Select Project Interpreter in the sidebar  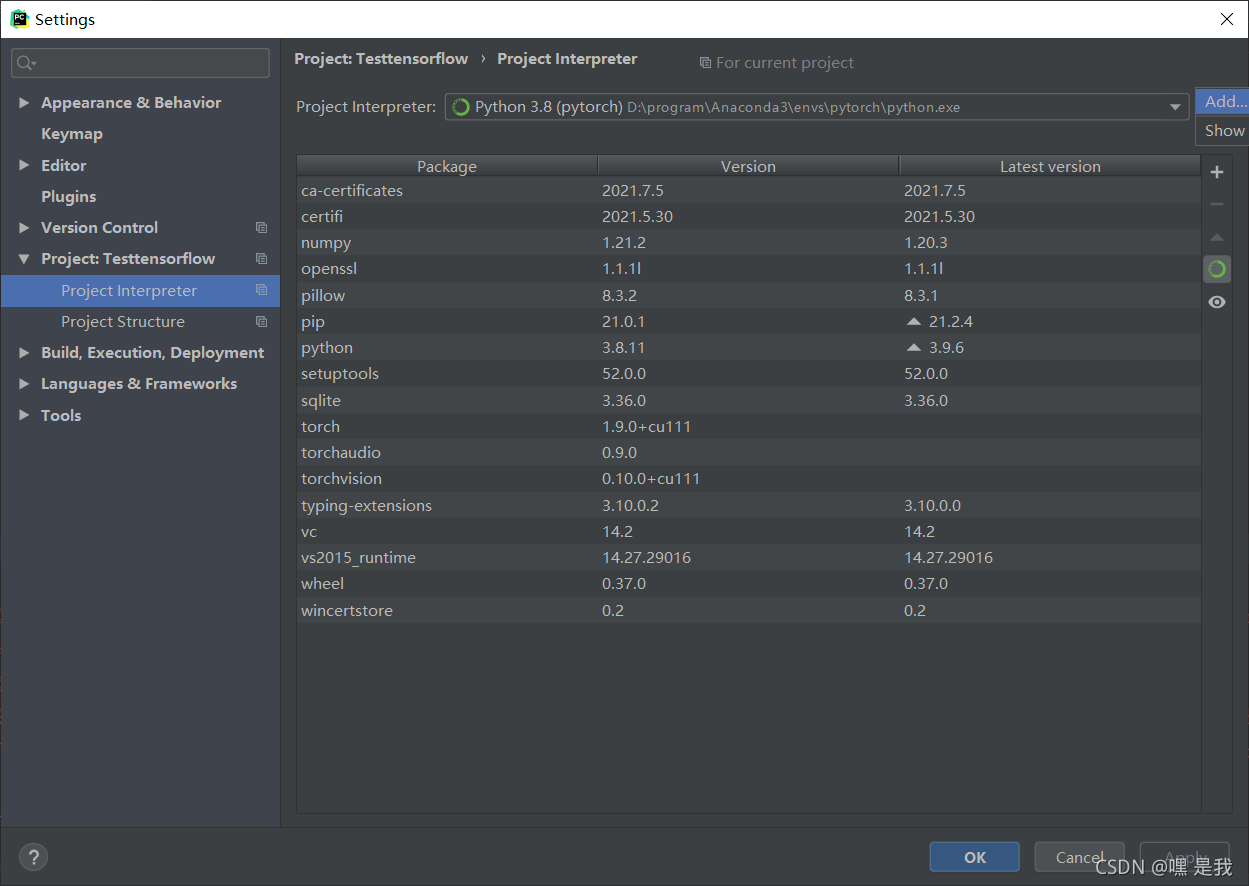coord(140,290)
